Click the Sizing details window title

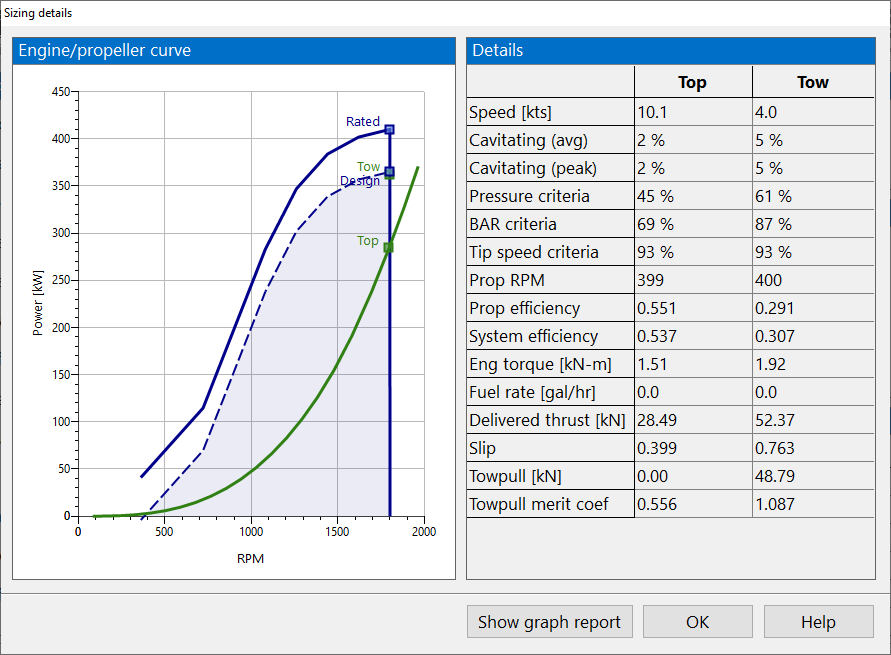coord(38,13)
